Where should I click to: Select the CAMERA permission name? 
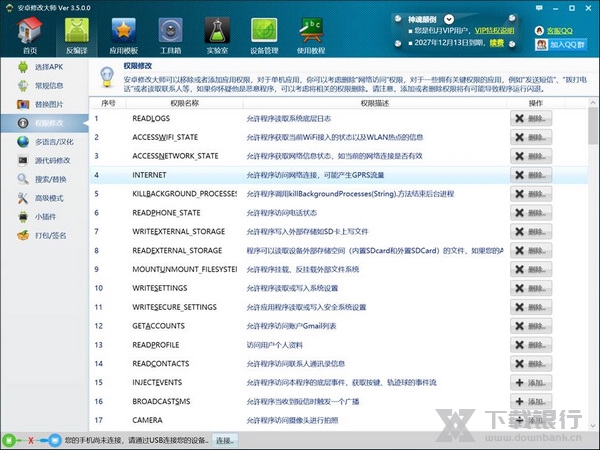click(x=147, y=420)
